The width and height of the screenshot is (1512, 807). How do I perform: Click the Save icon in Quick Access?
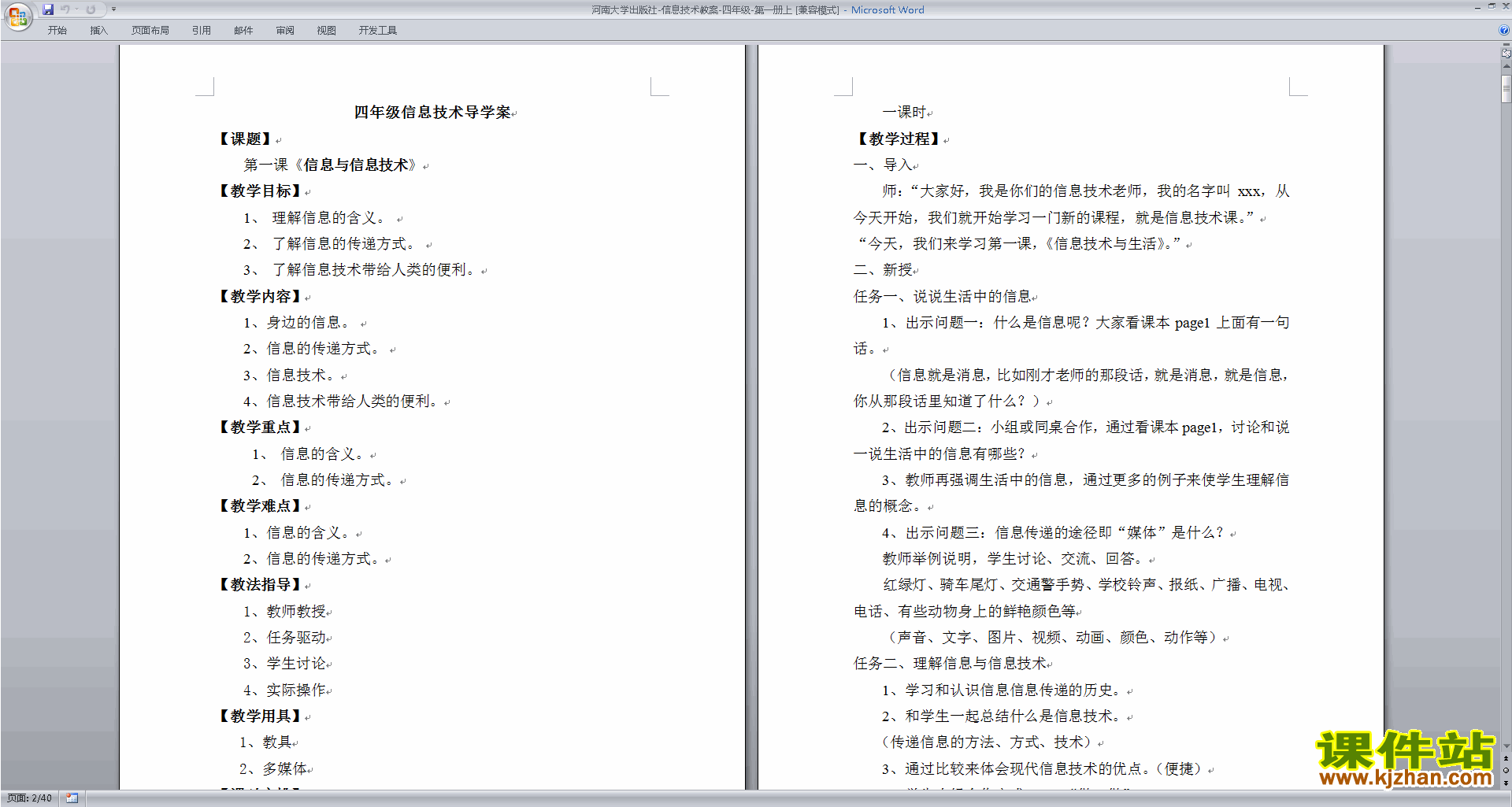(x=48, y=9)
